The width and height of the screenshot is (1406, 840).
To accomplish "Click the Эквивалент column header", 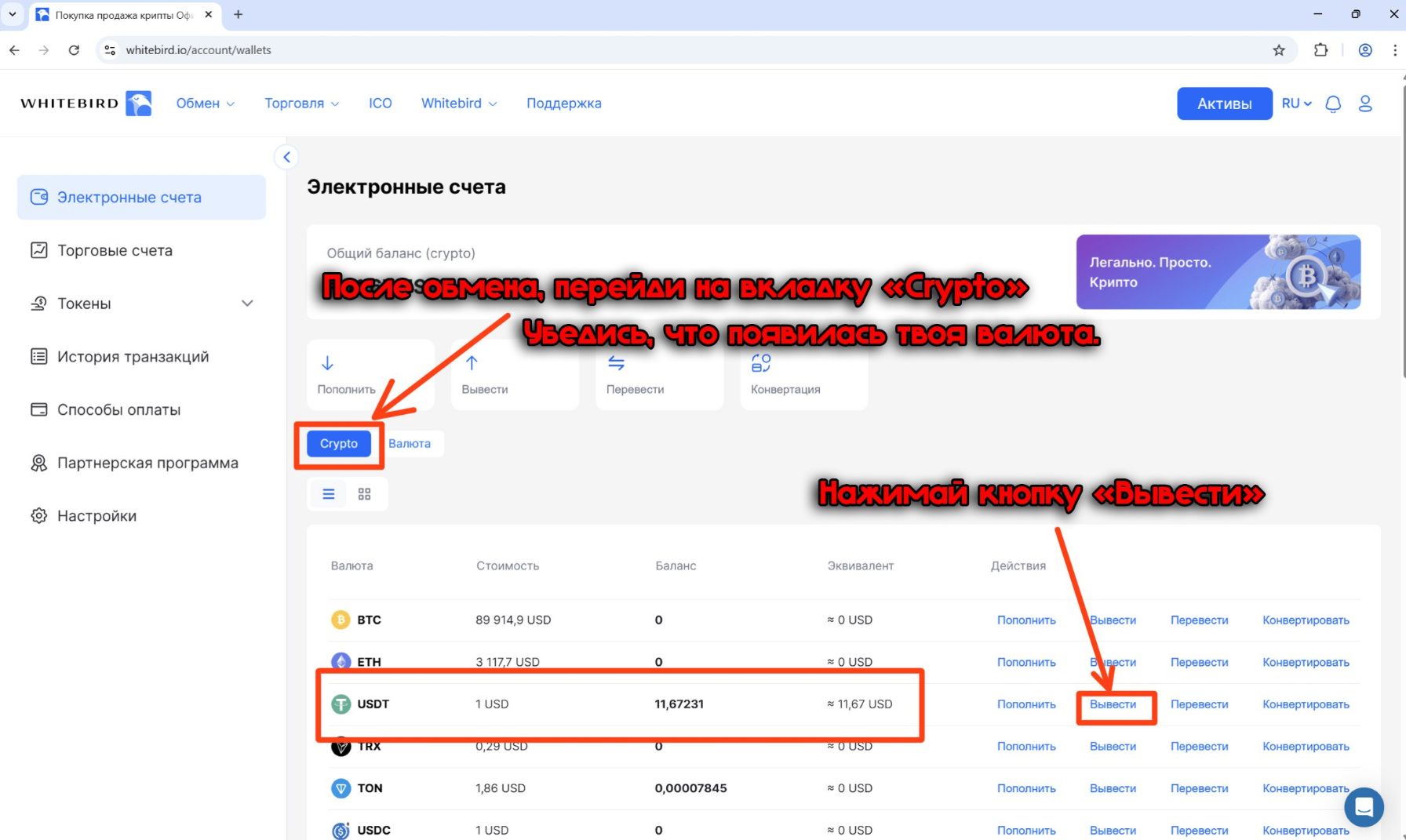I will pyautogui.click(x=861, y=565).
